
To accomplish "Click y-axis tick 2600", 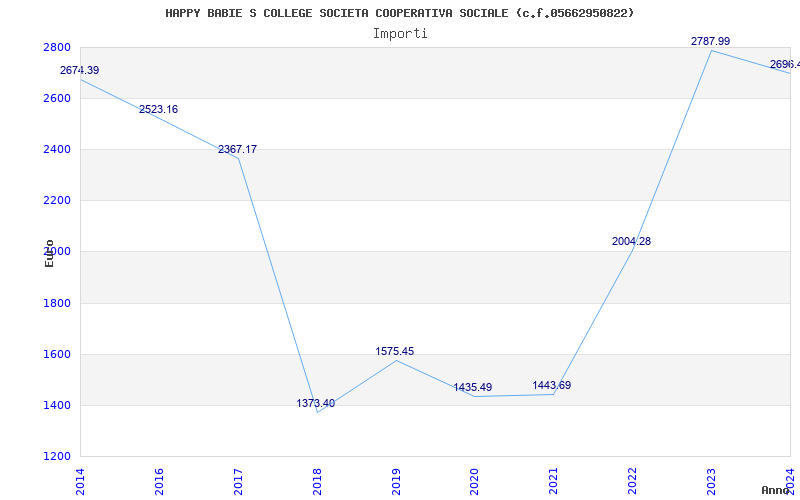I will coord(59,98).
